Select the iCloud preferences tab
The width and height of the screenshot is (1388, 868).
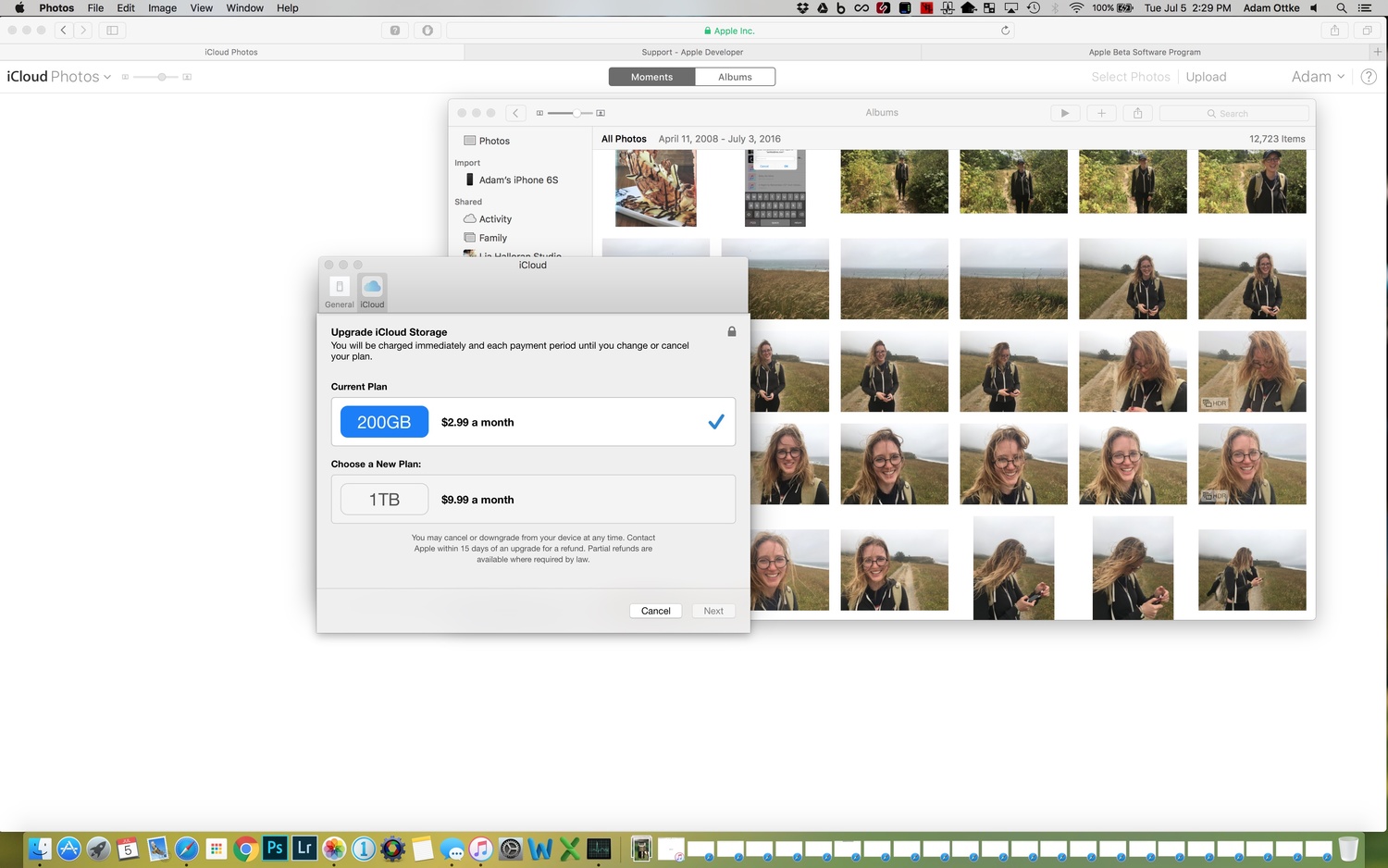372,291
